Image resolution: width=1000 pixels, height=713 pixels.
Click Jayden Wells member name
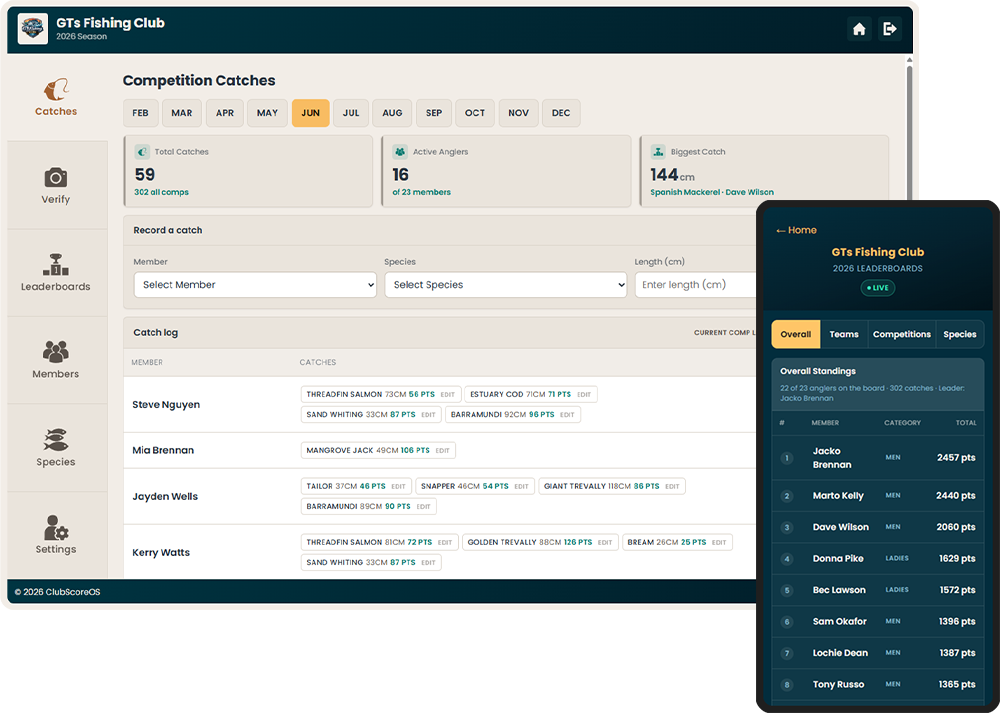click(x=165, y=496)
